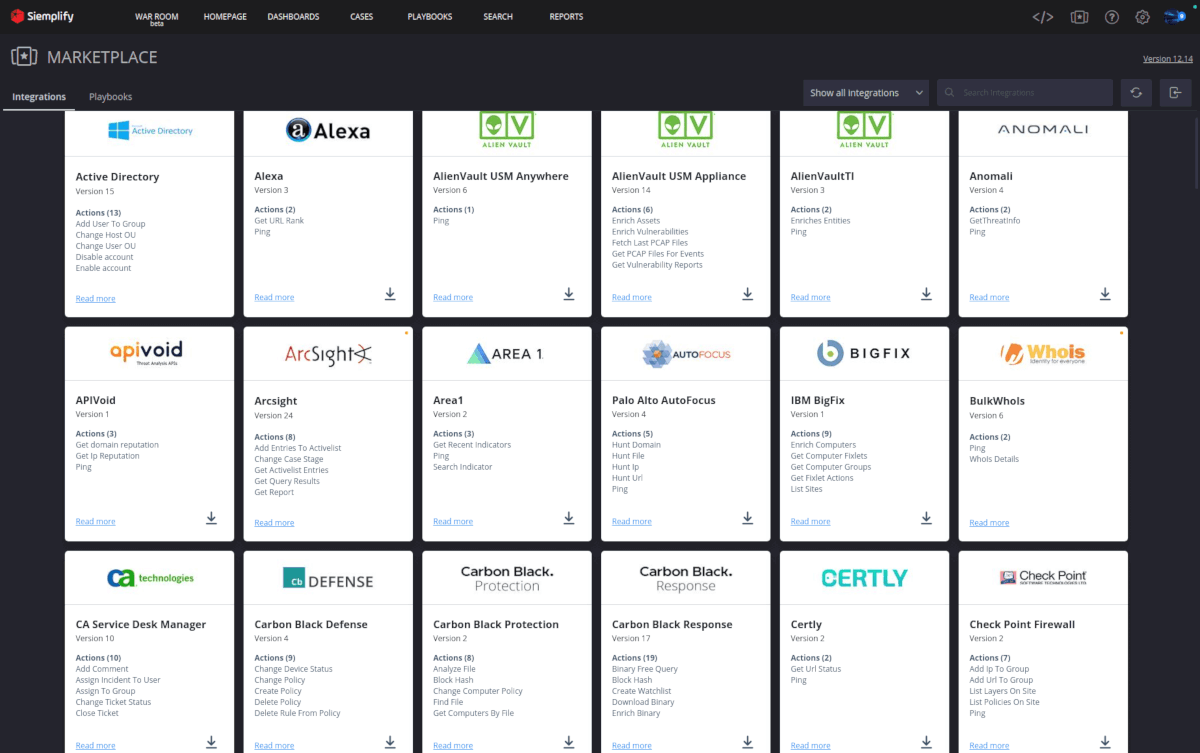This screenshot has width=1200, height=753.
Task: Switch to the Playbooks tab
Action: (111, 97)
